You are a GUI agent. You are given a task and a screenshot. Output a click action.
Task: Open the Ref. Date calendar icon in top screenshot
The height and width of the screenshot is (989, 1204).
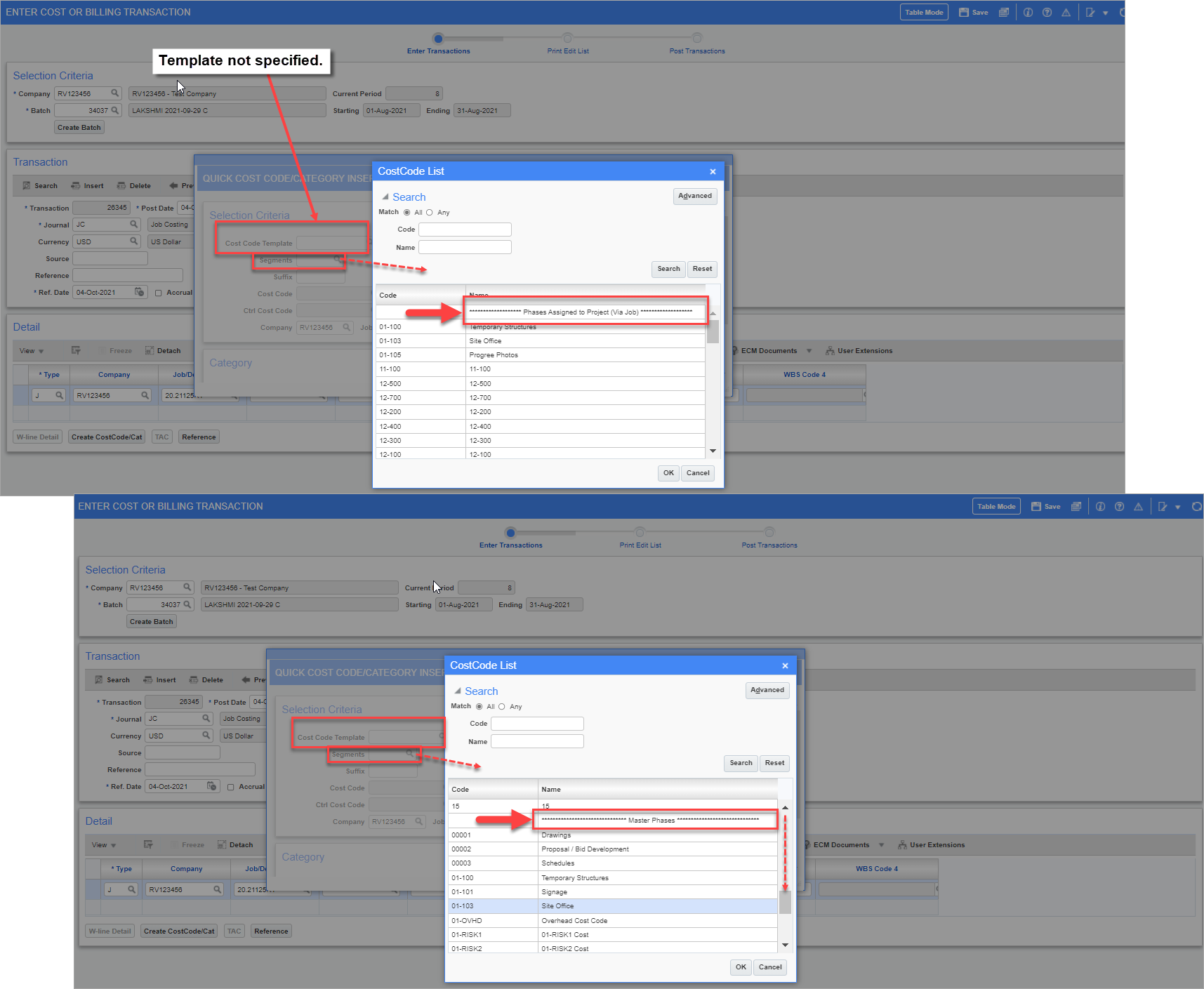coord(139,292)
